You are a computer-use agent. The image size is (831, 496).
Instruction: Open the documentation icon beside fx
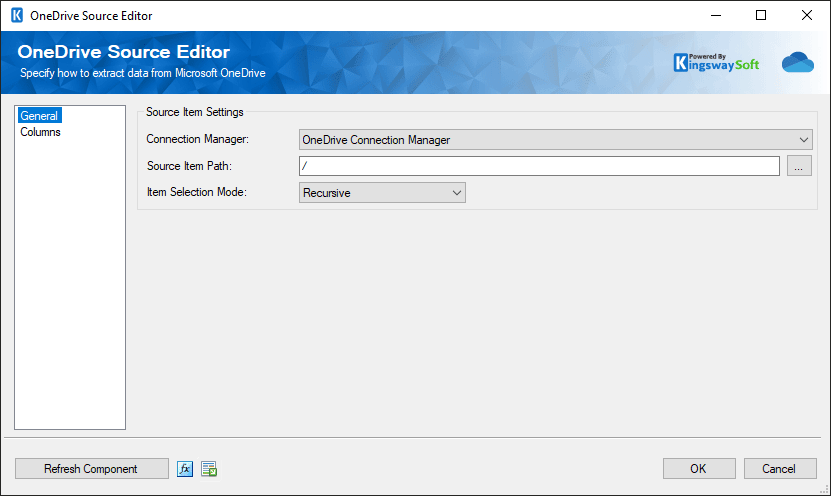point(209,469)
